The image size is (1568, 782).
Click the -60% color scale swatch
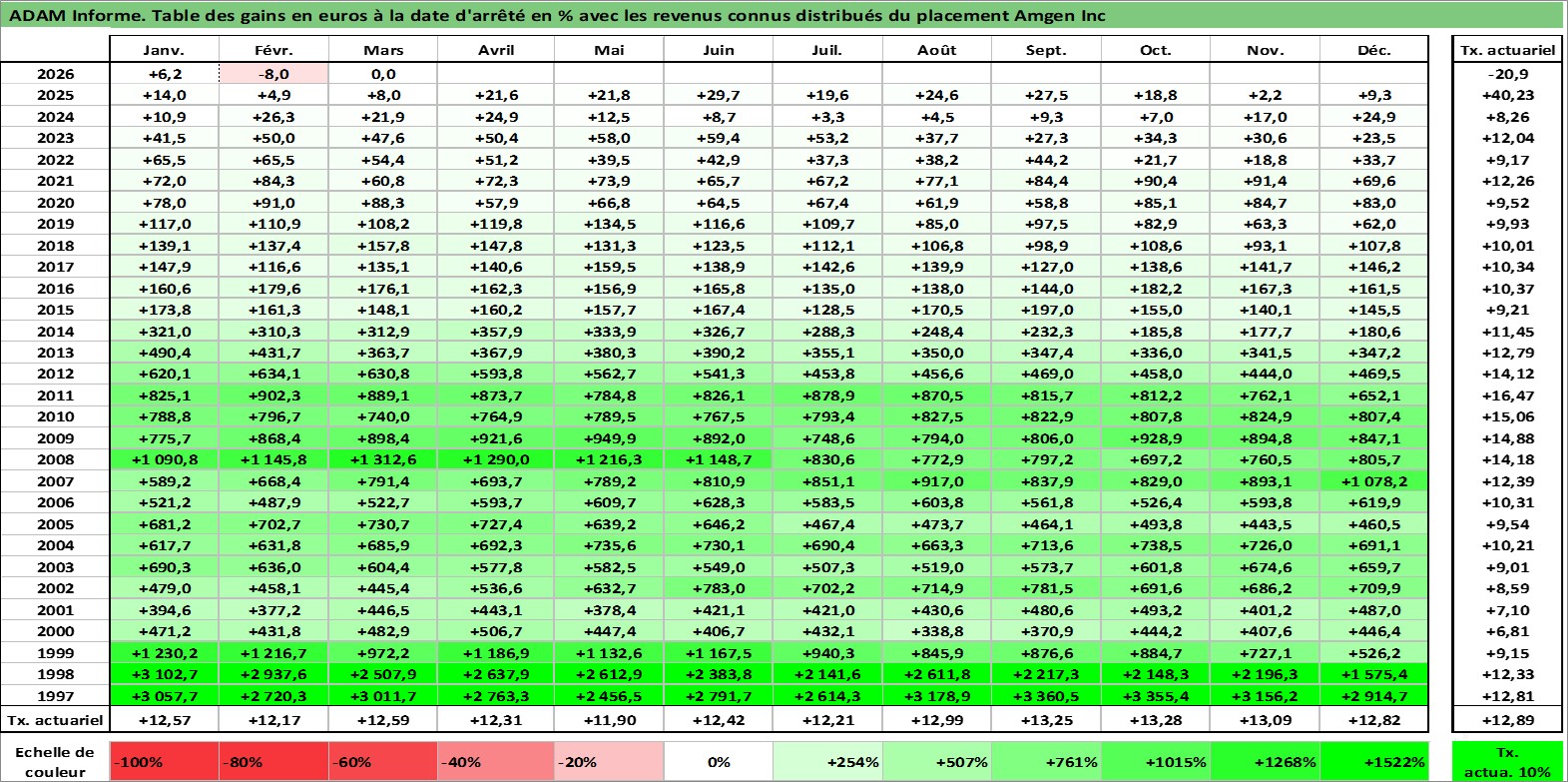(x=383, y=761)
